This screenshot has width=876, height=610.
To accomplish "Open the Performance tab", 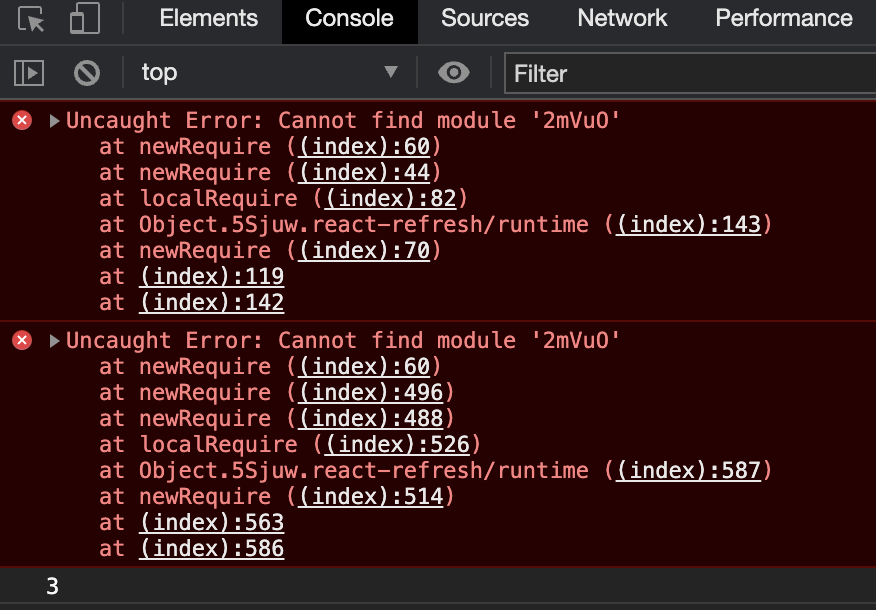I will tap(784, 18).
